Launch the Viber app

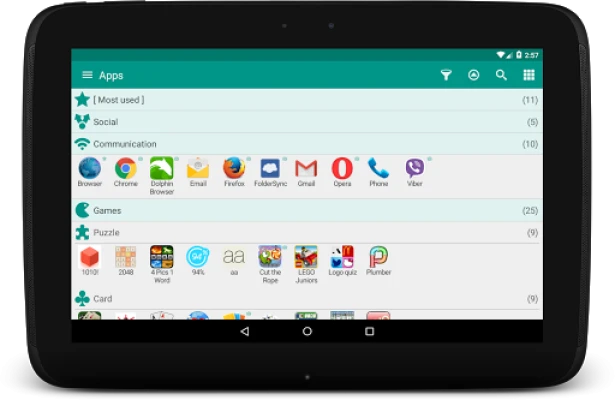point(415,172)
